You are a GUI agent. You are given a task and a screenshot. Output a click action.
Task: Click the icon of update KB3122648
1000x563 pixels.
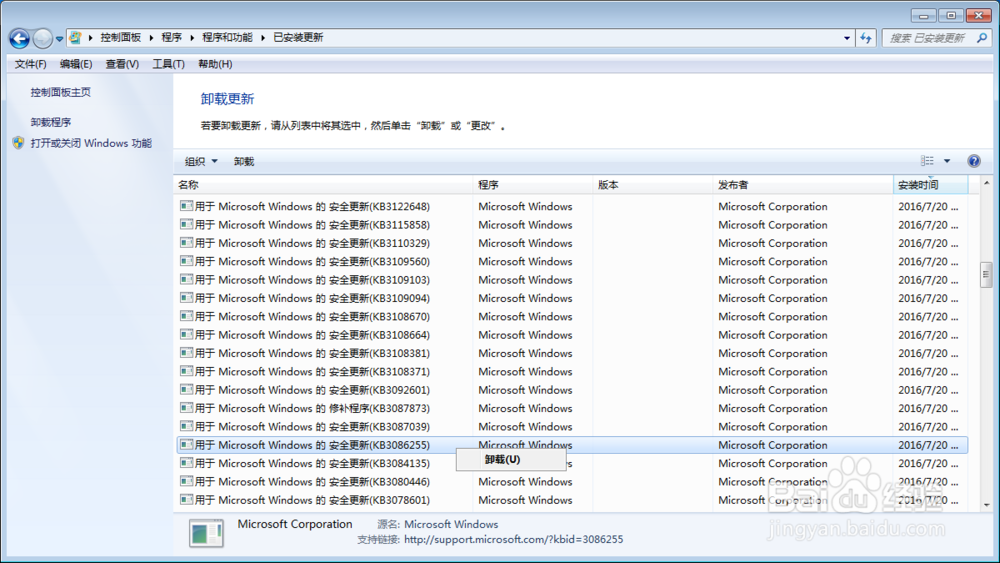186,206
